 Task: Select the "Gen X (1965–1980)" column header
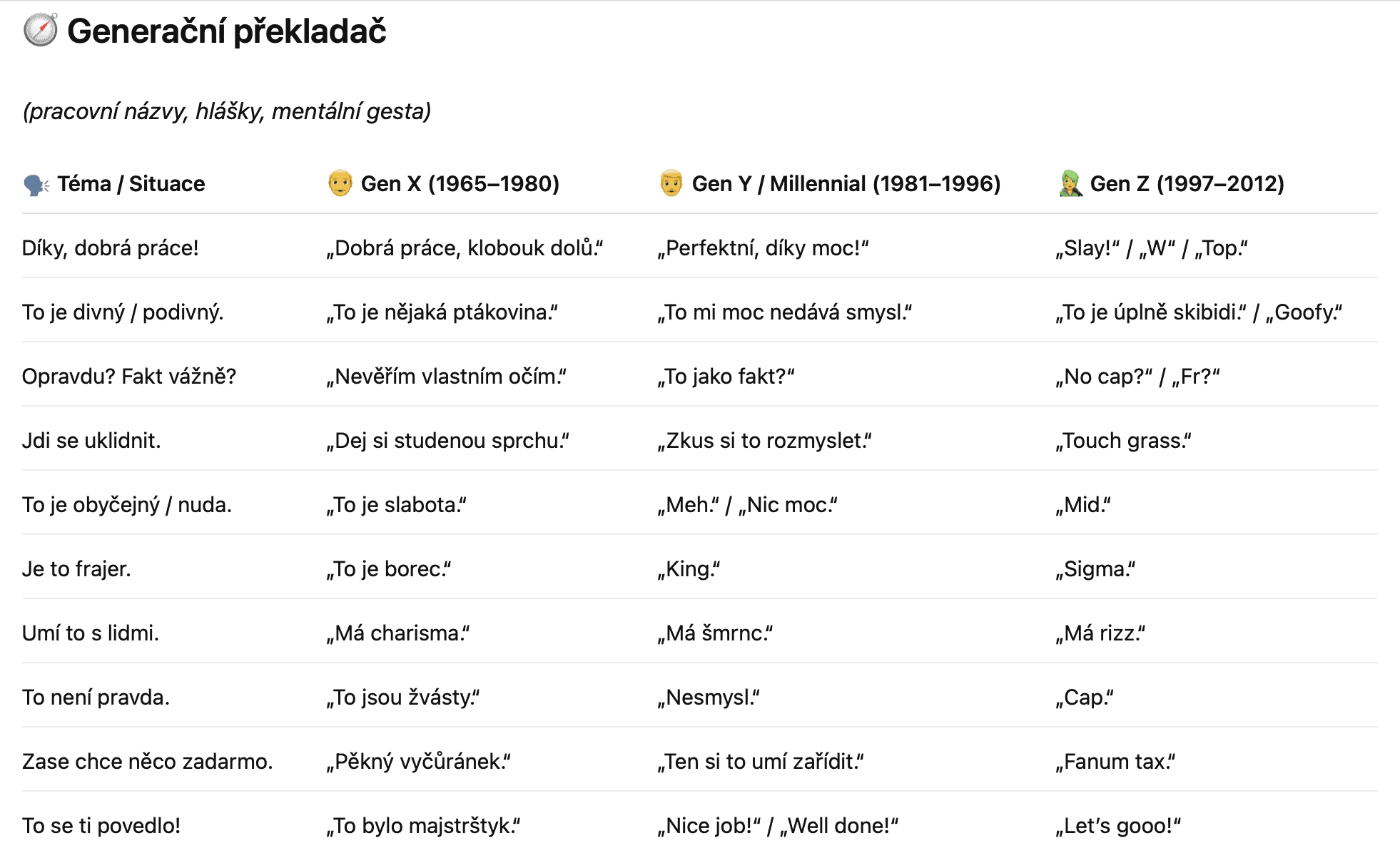tap(460, 184)
